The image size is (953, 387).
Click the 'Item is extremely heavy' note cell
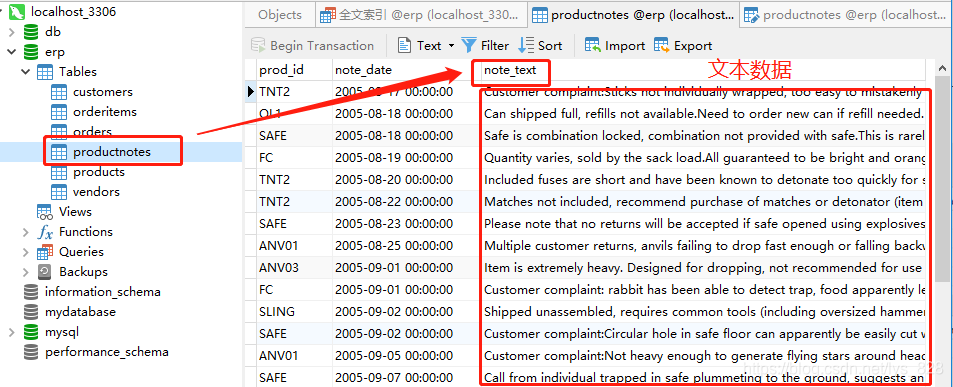[x=704, y=268]
